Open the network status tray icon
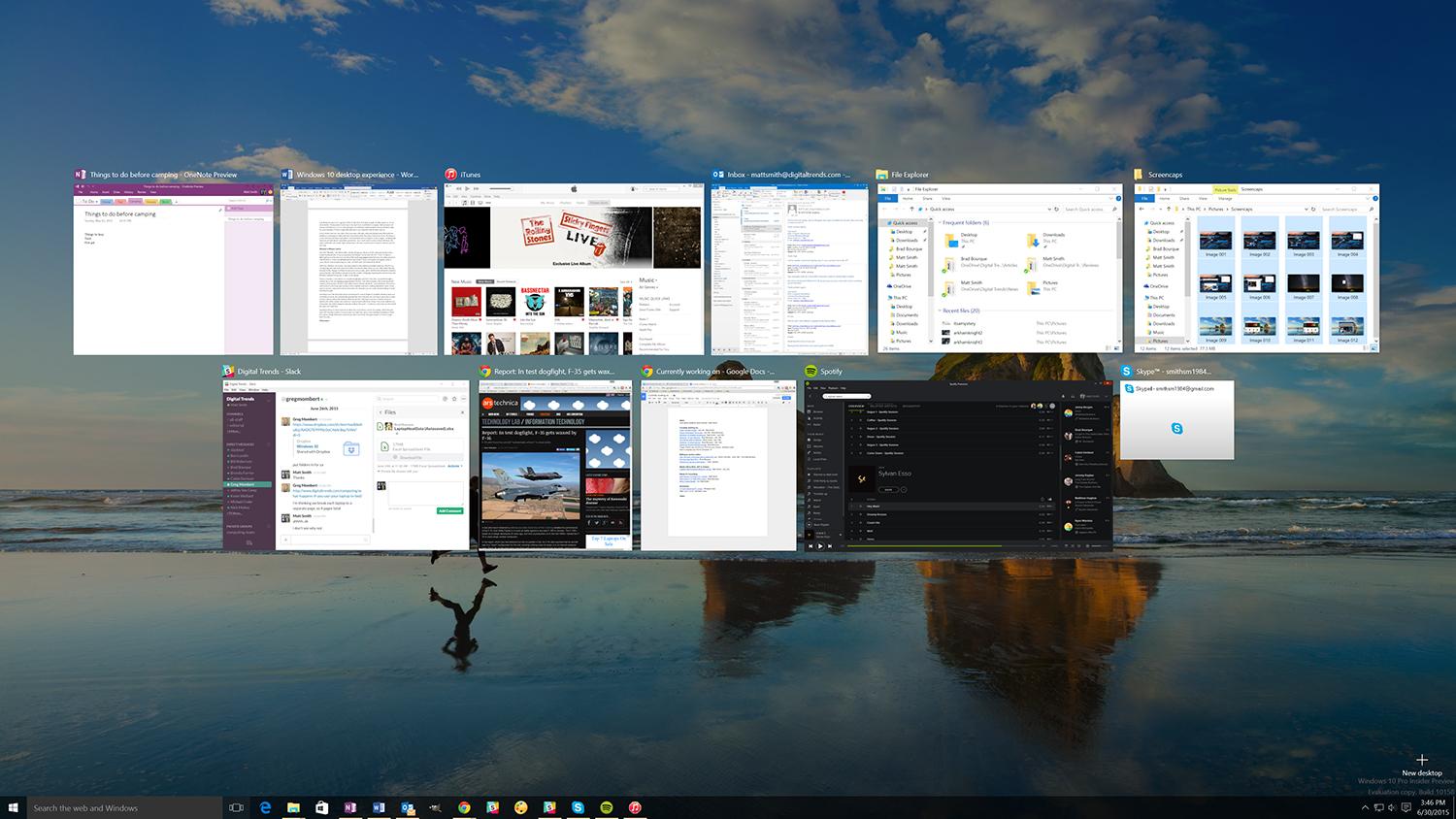This screenshot has width=1456, height=819. pyautogui.click(x=1379, y=807)
